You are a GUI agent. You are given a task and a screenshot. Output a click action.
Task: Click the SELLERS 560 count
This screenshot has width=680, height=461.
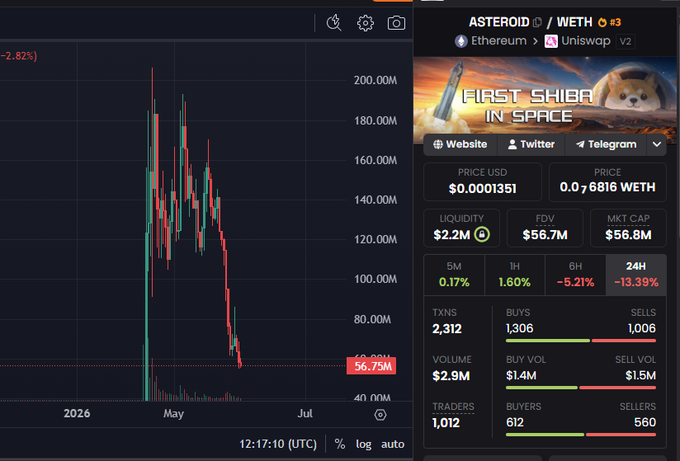(645, 422)
